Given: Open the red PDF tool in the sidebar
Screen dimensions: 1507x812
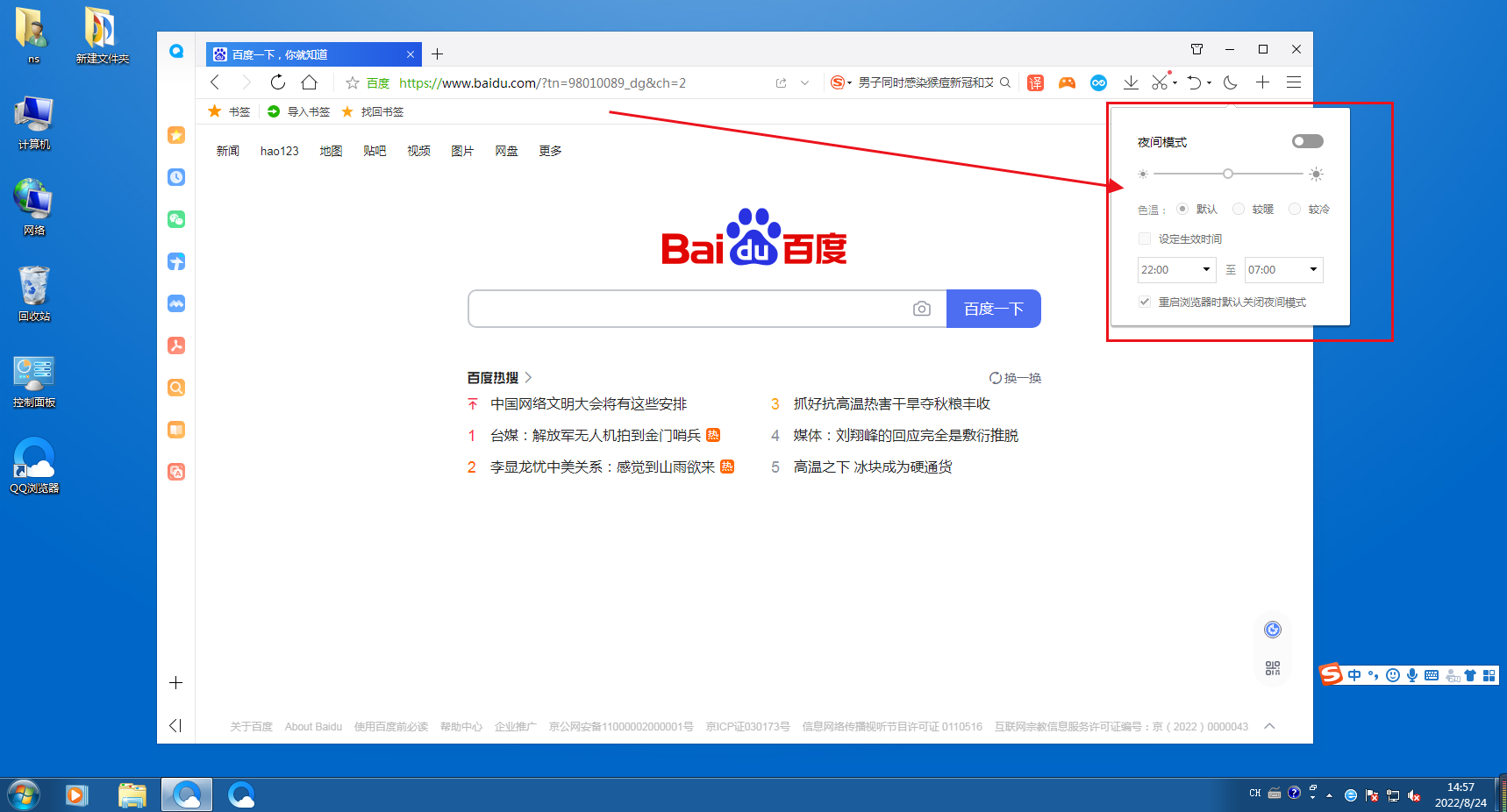Looking at the screenshot, I should pyautogui.click(x=176, y=345).
